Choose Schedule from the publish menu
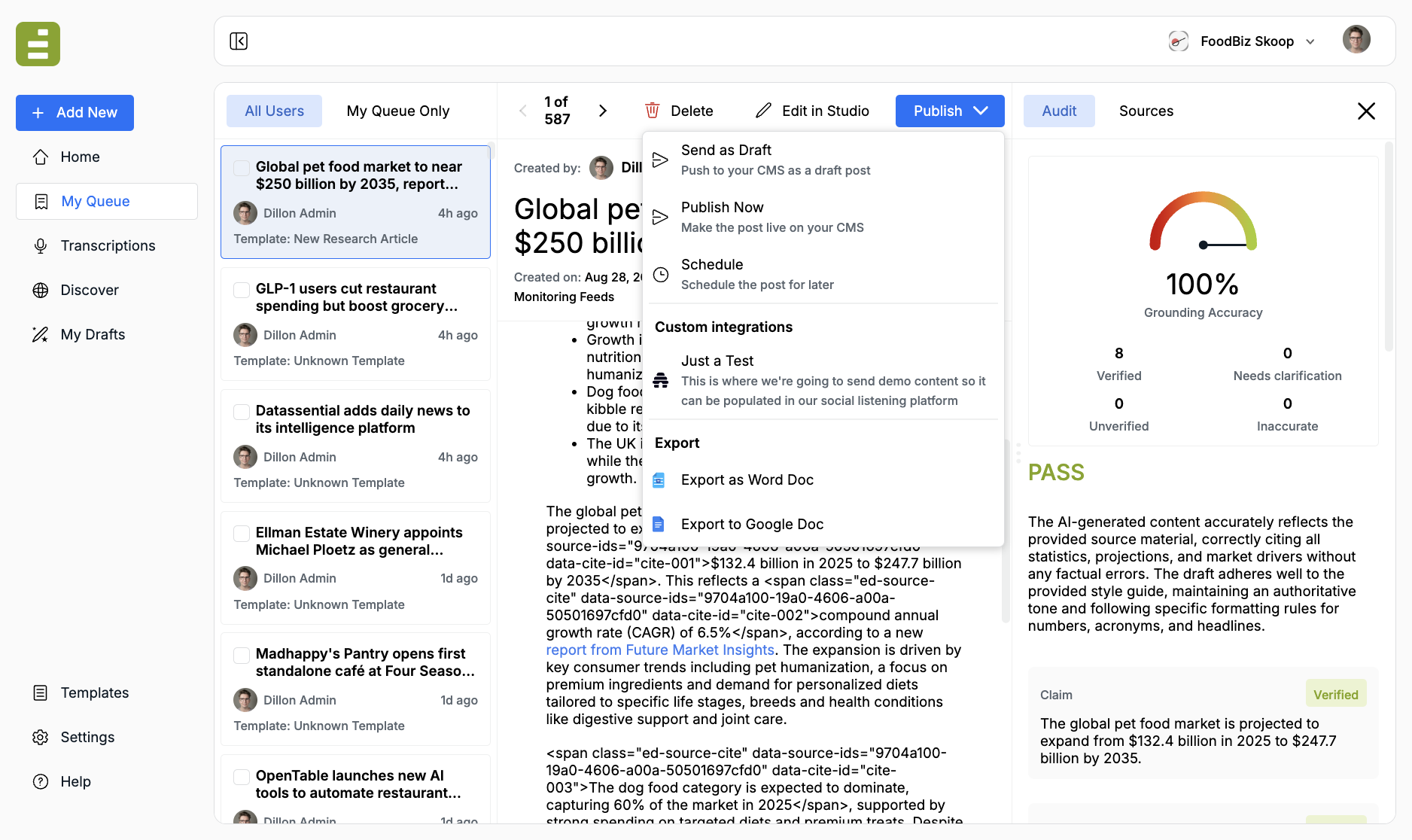 823,274
